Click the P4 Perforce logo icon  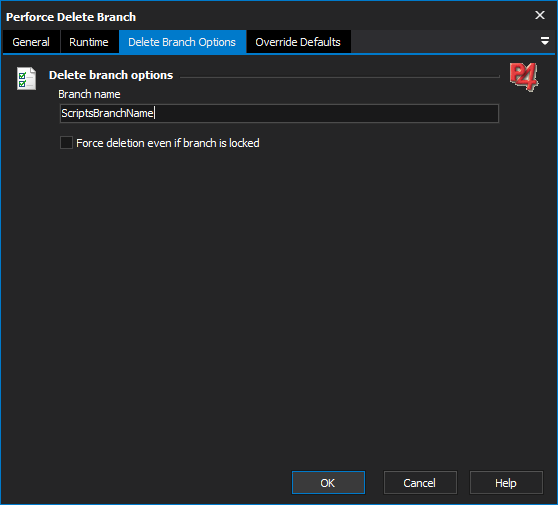click(x=523, y=77)
